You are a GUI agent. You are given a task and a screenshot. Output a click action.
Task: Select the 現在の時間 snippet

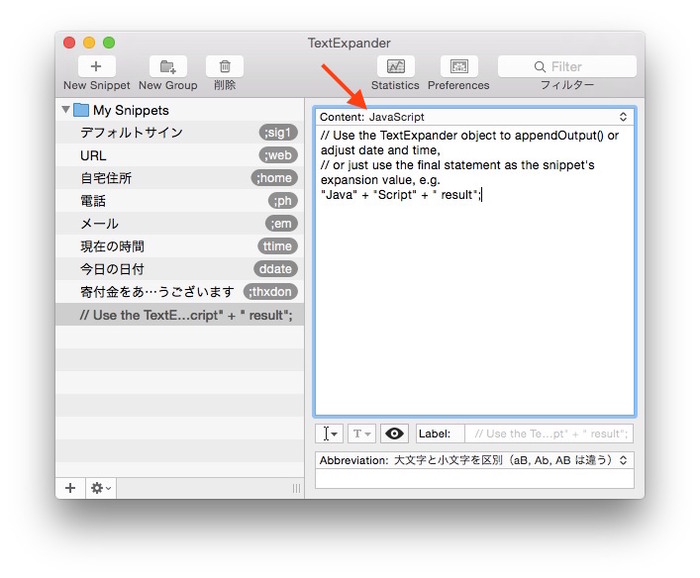tap(180, 246)
